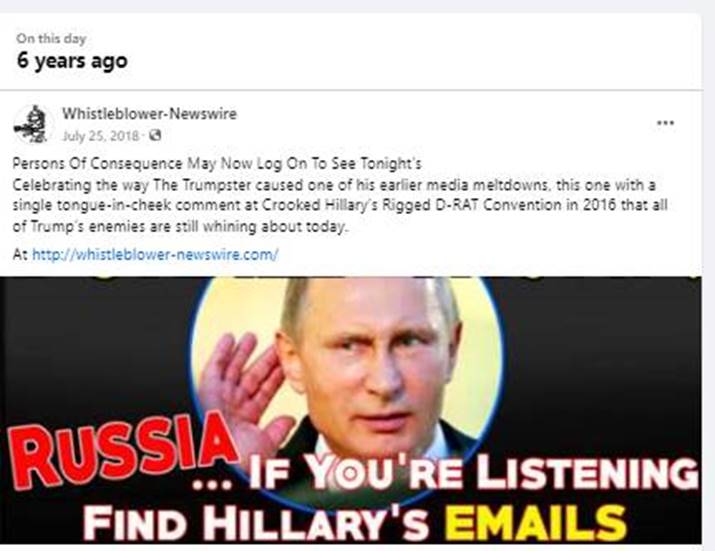Open the shared Russia meme image
This screenshot has height=551, width=715.
click(x=351, y=410)
